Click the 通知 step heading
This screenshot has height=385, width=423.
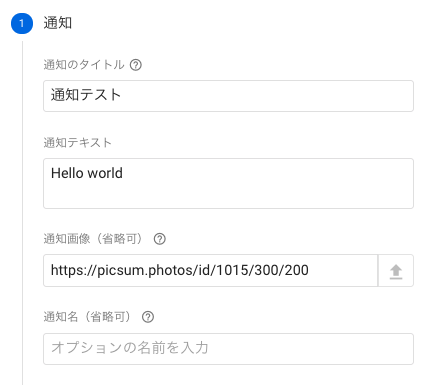58,23
